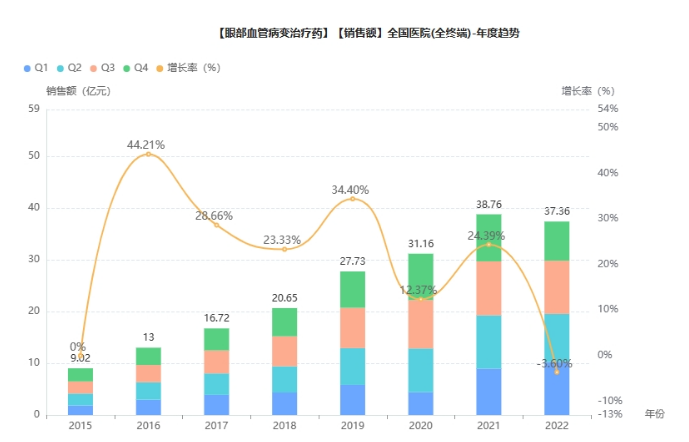689x442 pixels.
Task: Click the 增长率(%) right axis title
Action: point(588,91)
